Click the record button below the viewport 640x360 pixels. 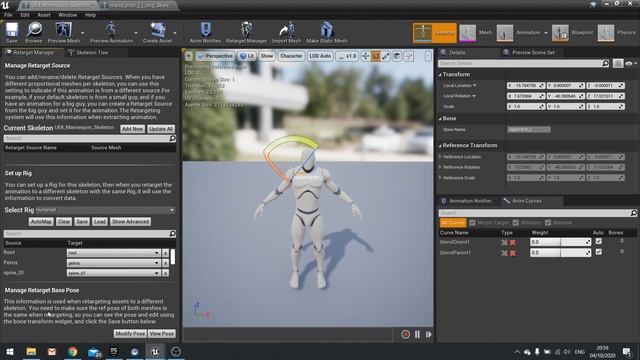[405, 334]
